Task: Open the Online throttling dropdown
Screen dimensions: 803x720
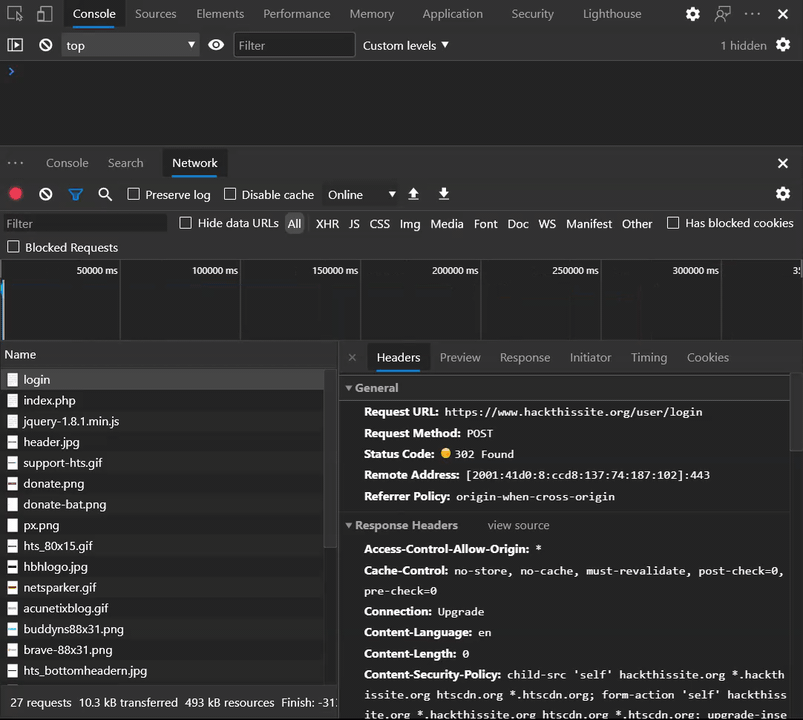Action: click(x=362, y=195)
